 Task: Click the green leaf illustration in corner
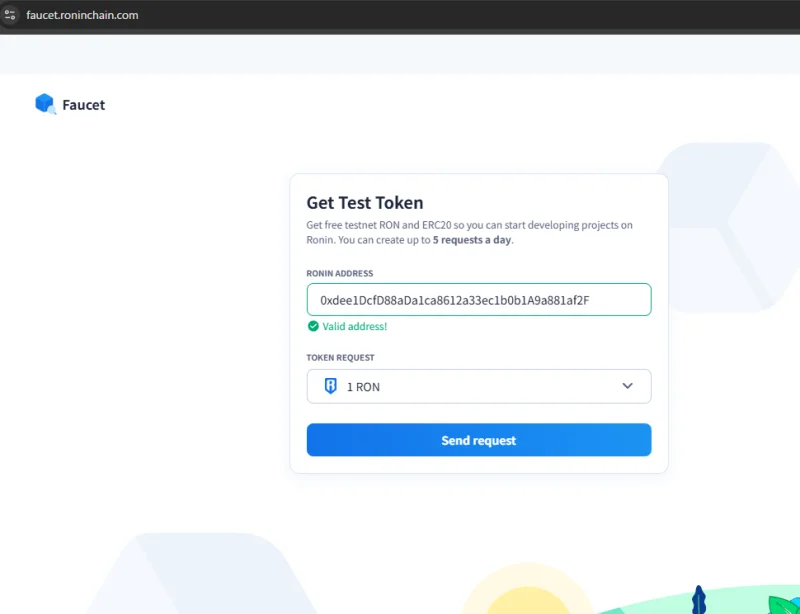[x=783, y=605]
